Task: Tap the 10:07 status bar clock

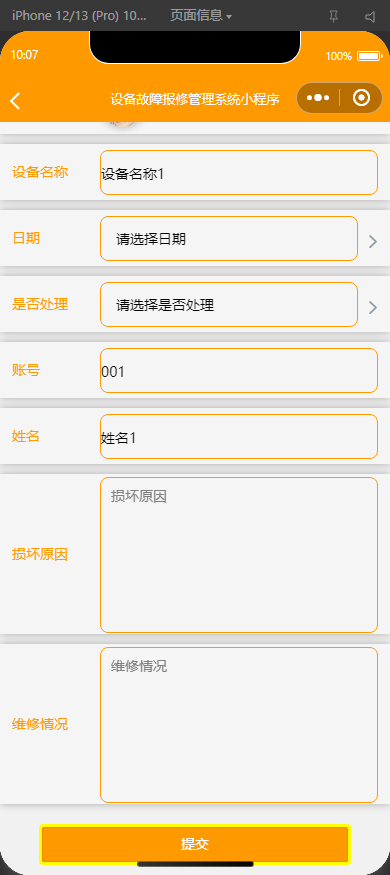Action: [x=24, y=55]
